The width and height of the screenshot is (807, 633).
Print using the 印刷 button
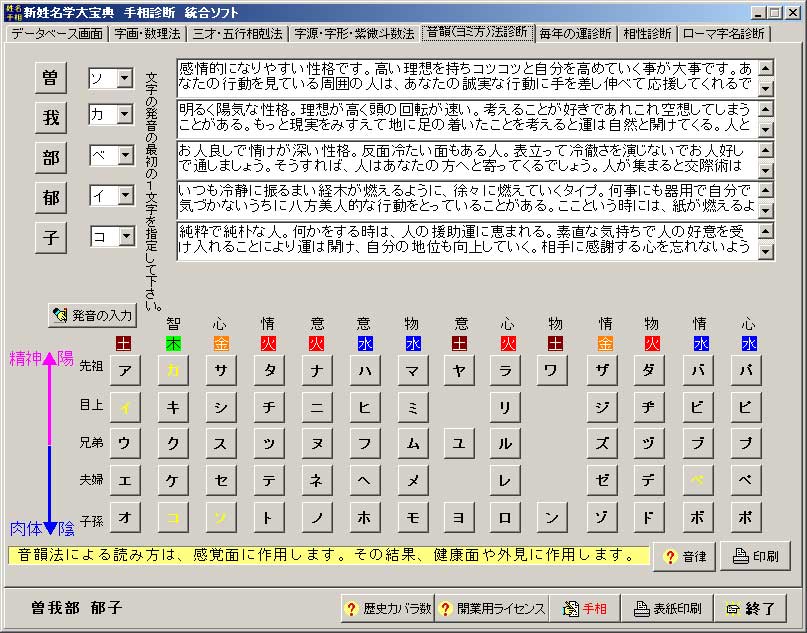755,556
